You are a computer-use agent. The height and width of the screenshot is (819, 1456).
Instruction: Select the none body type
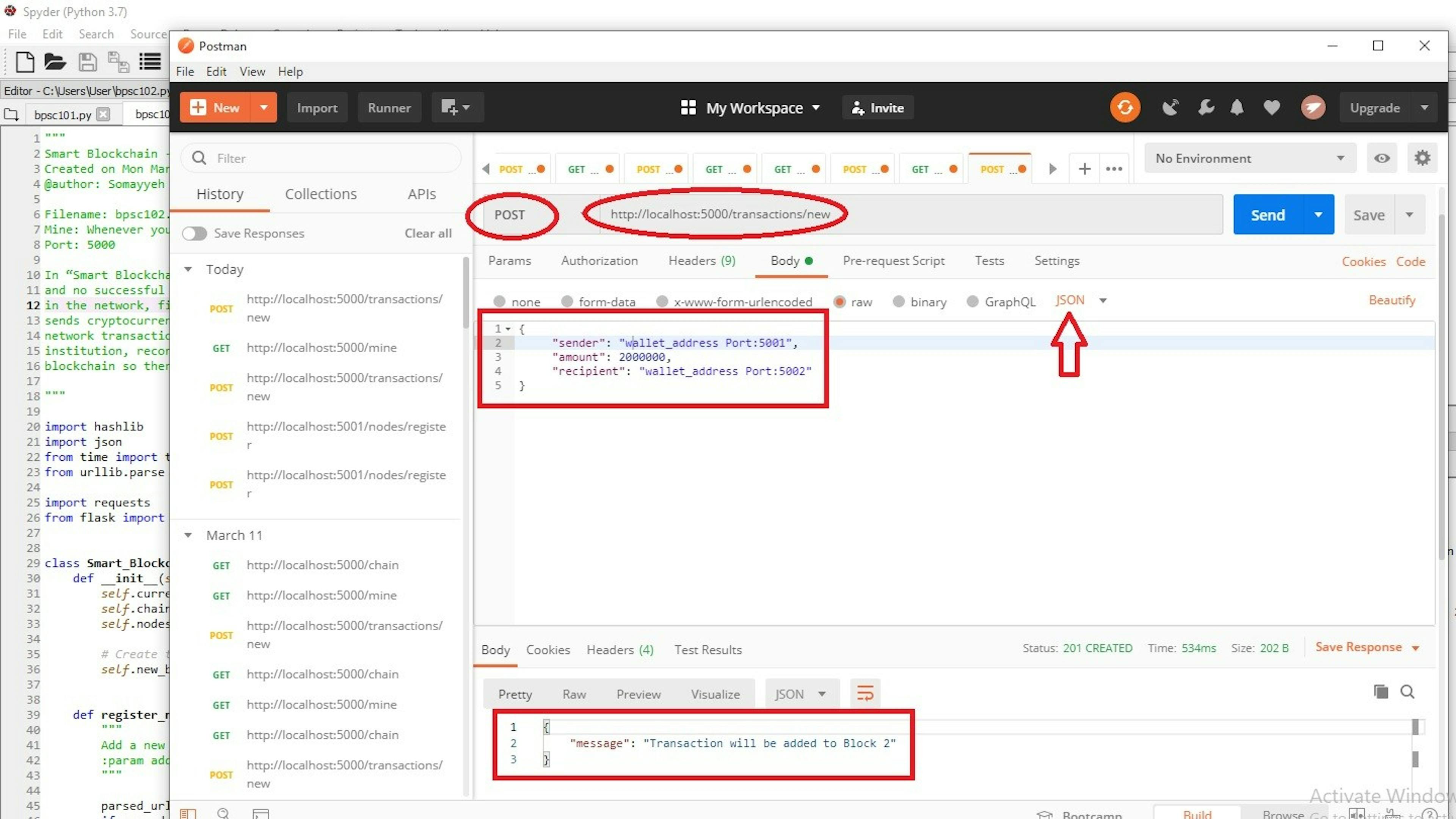pyautogui.click(x=499, y=301)
